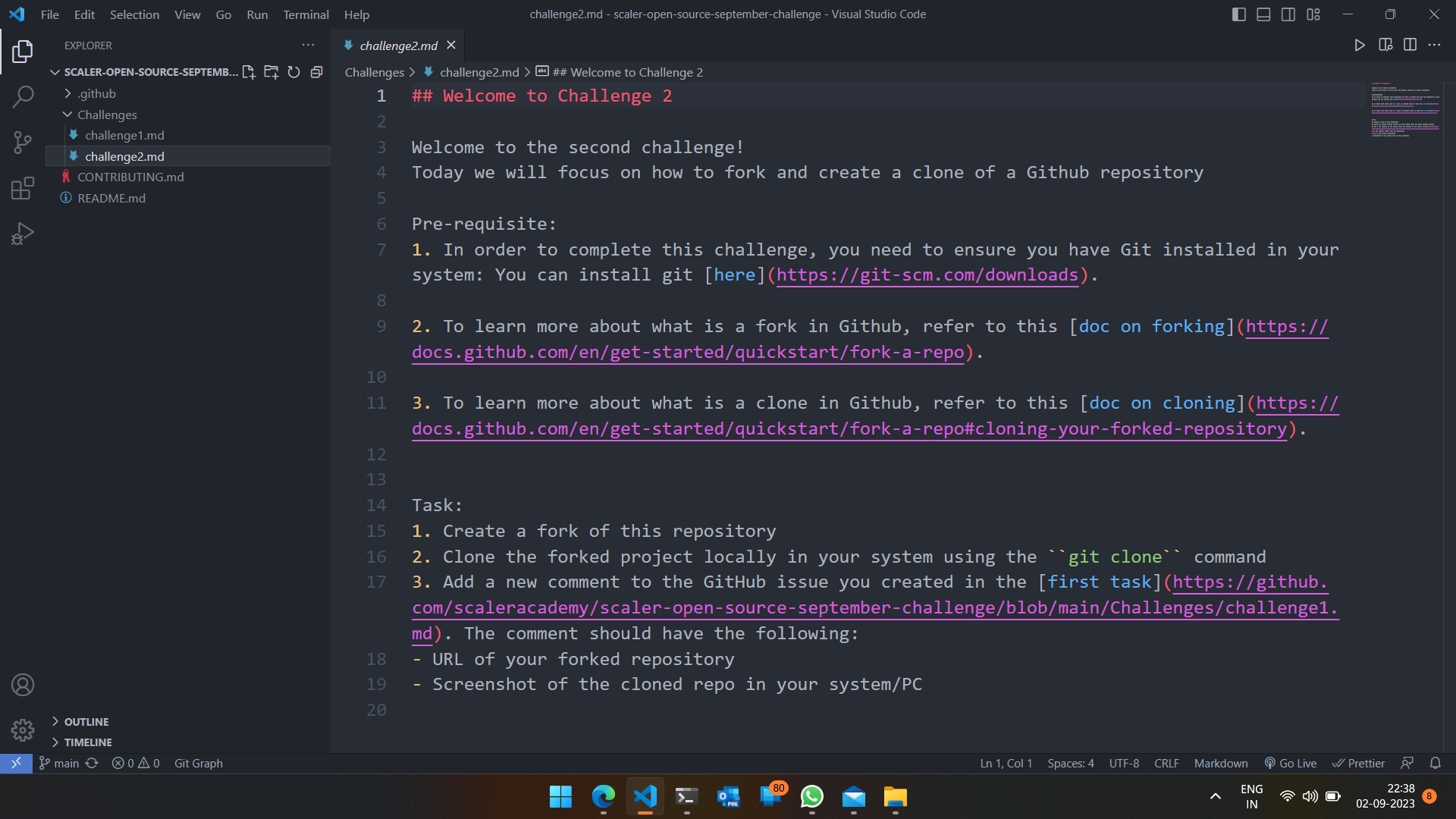This screenshot has height=819, width=1456.
Task: Open the Run menu
Action: click(x=257, y=14)
